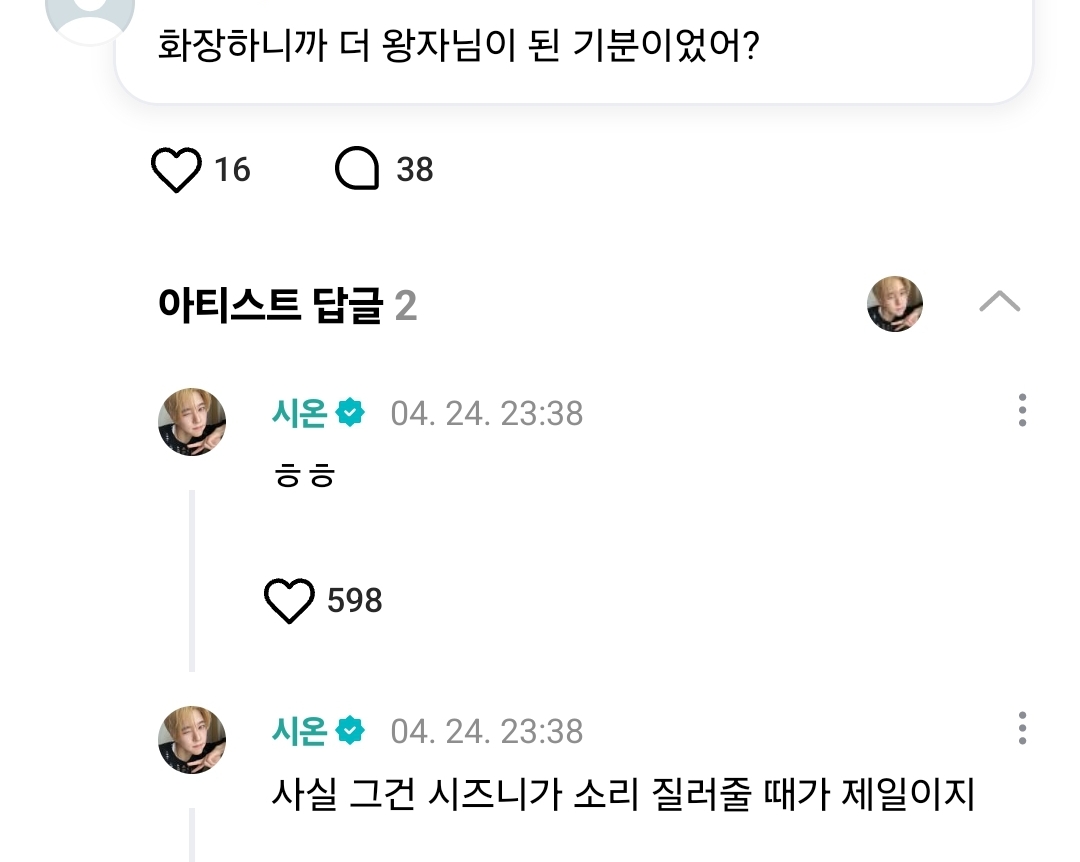Tap the 38 comment count
Viewport: 1080px width, 862px height.
(x=415, y=170)
